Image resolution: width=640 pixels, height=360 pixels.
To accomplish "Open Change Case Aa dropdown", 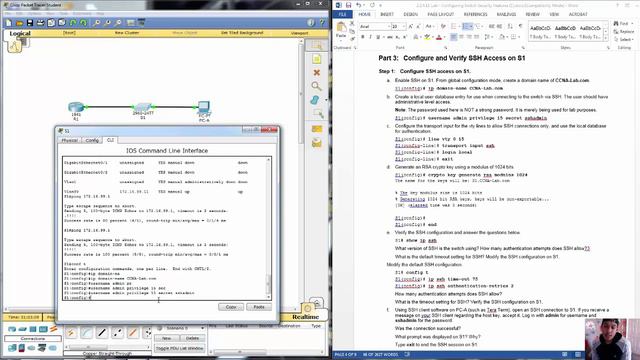I will pyautogui.click(x=429, y=27).
